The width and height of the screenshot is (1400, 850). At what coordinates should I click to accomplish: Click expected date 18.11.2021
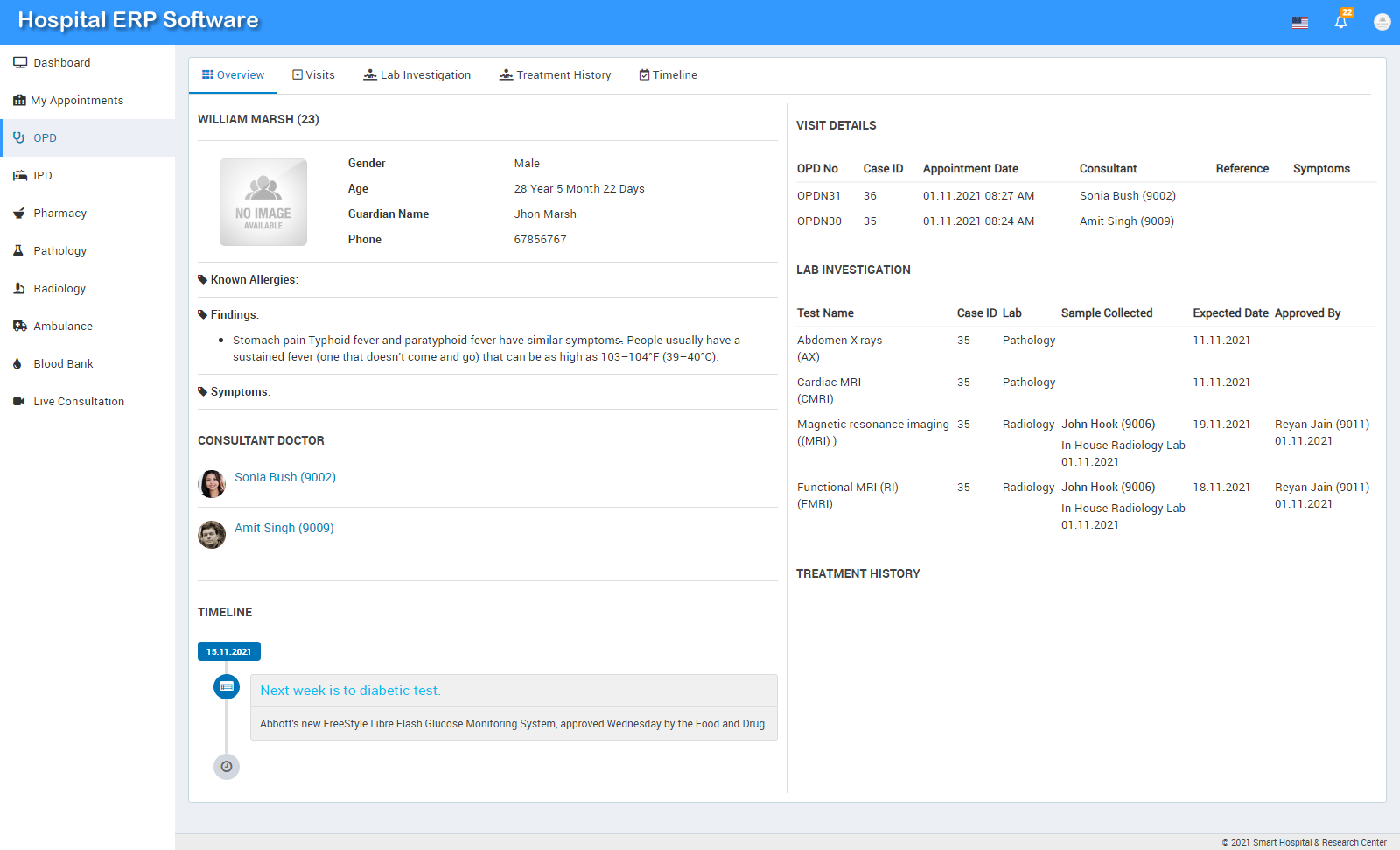point(1221,488)
